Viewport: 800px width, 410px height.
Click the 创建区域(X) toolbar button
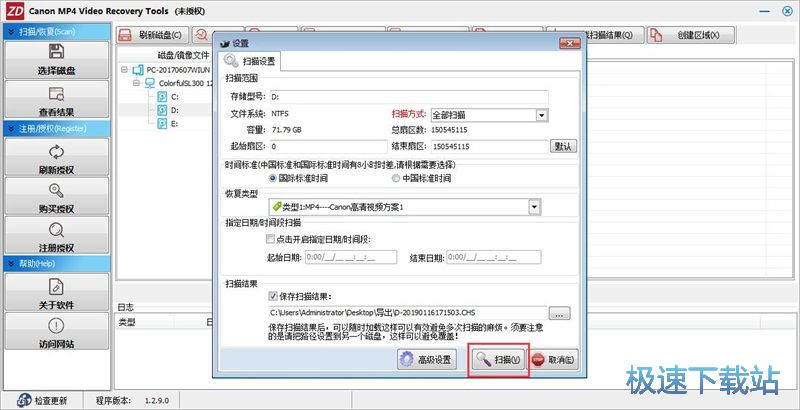[691, 35]
